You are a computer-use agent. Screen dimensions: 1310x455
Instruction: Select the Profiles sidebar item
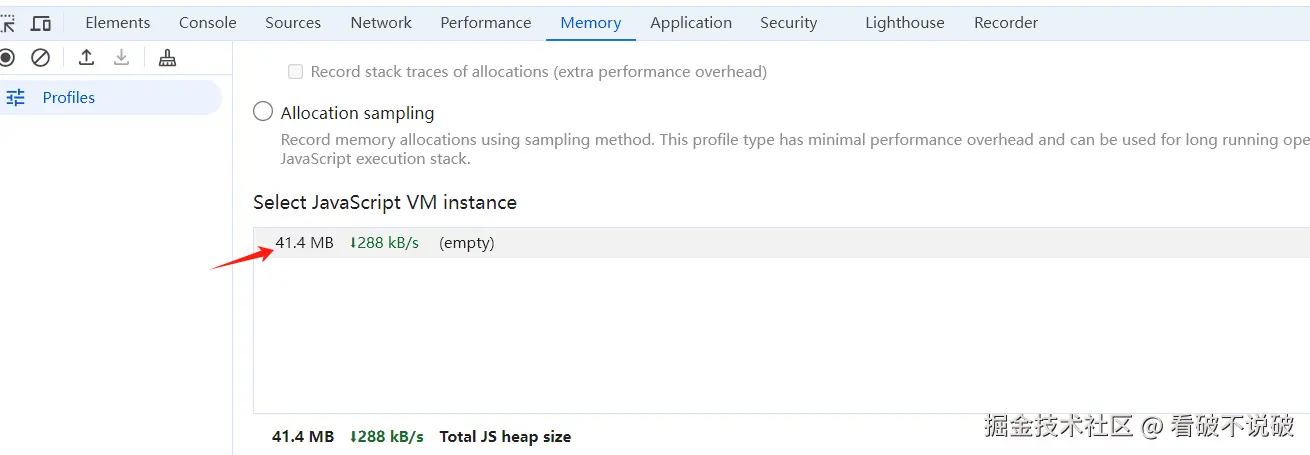coord(69,98)
